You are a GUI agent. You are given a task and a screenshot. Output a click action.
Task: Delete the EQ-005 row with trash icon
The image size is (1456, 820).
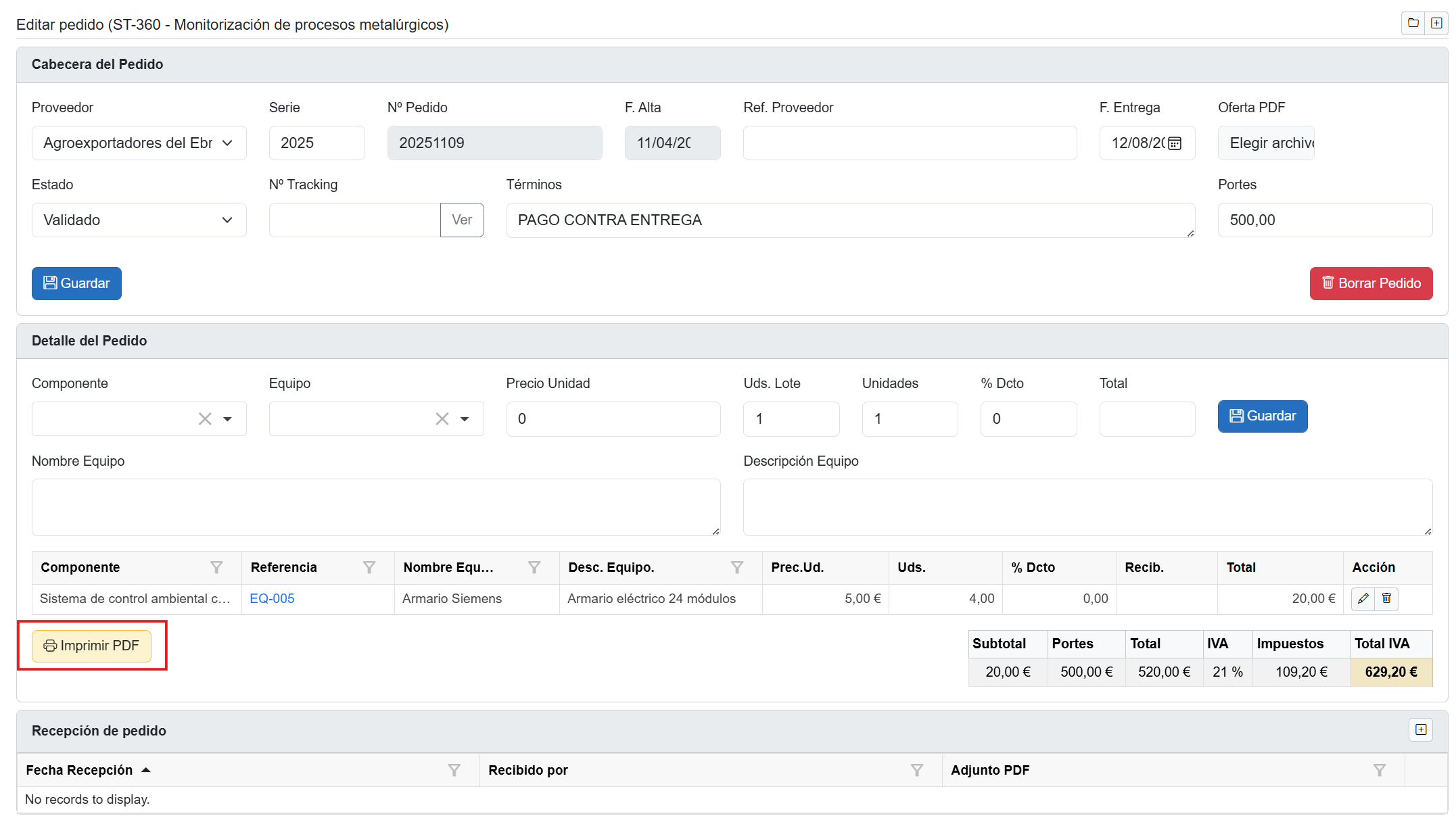click(1386, 598)
